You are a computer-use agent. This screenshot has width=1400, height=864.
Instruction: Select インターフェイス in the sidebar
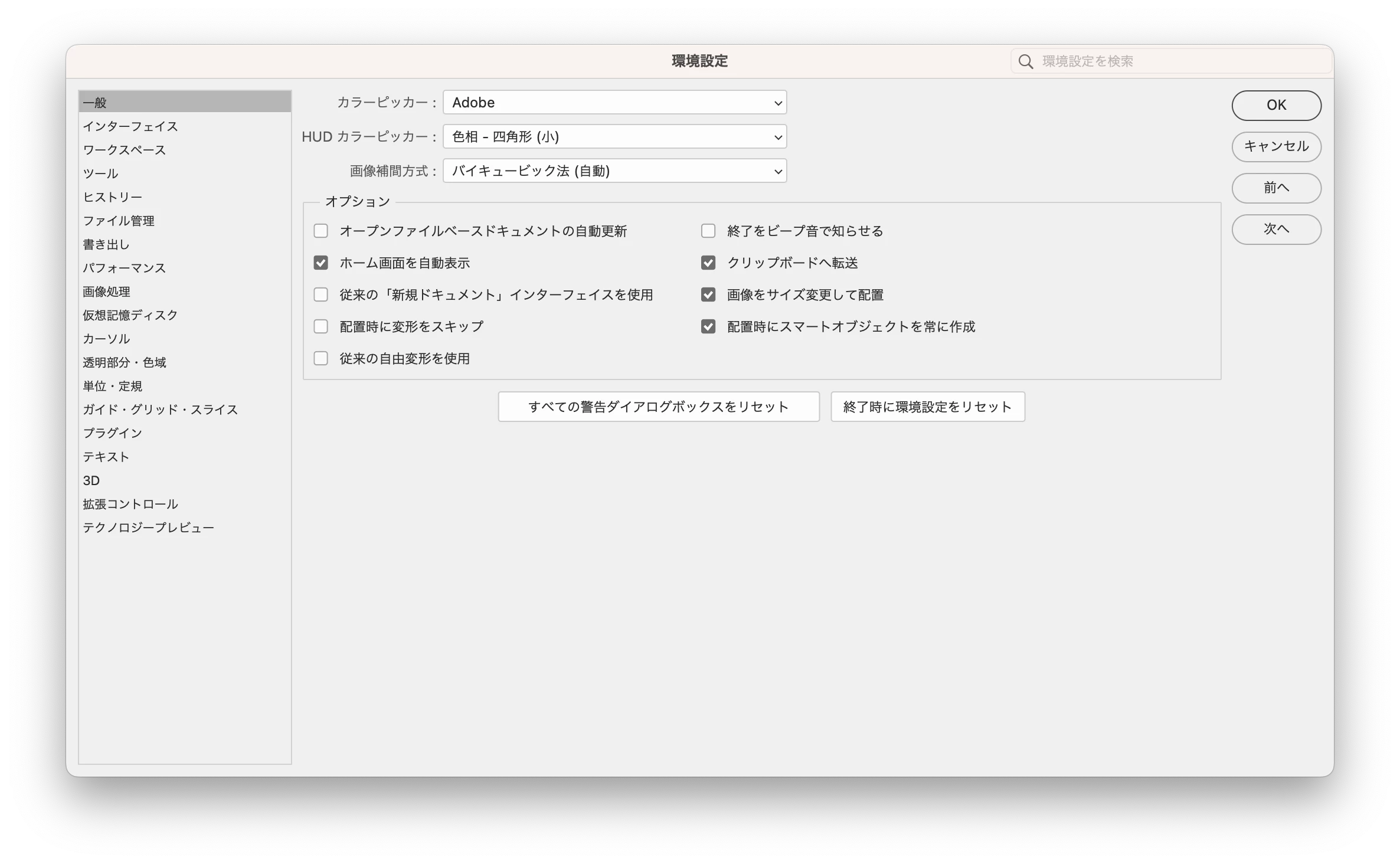pos(130,126)
